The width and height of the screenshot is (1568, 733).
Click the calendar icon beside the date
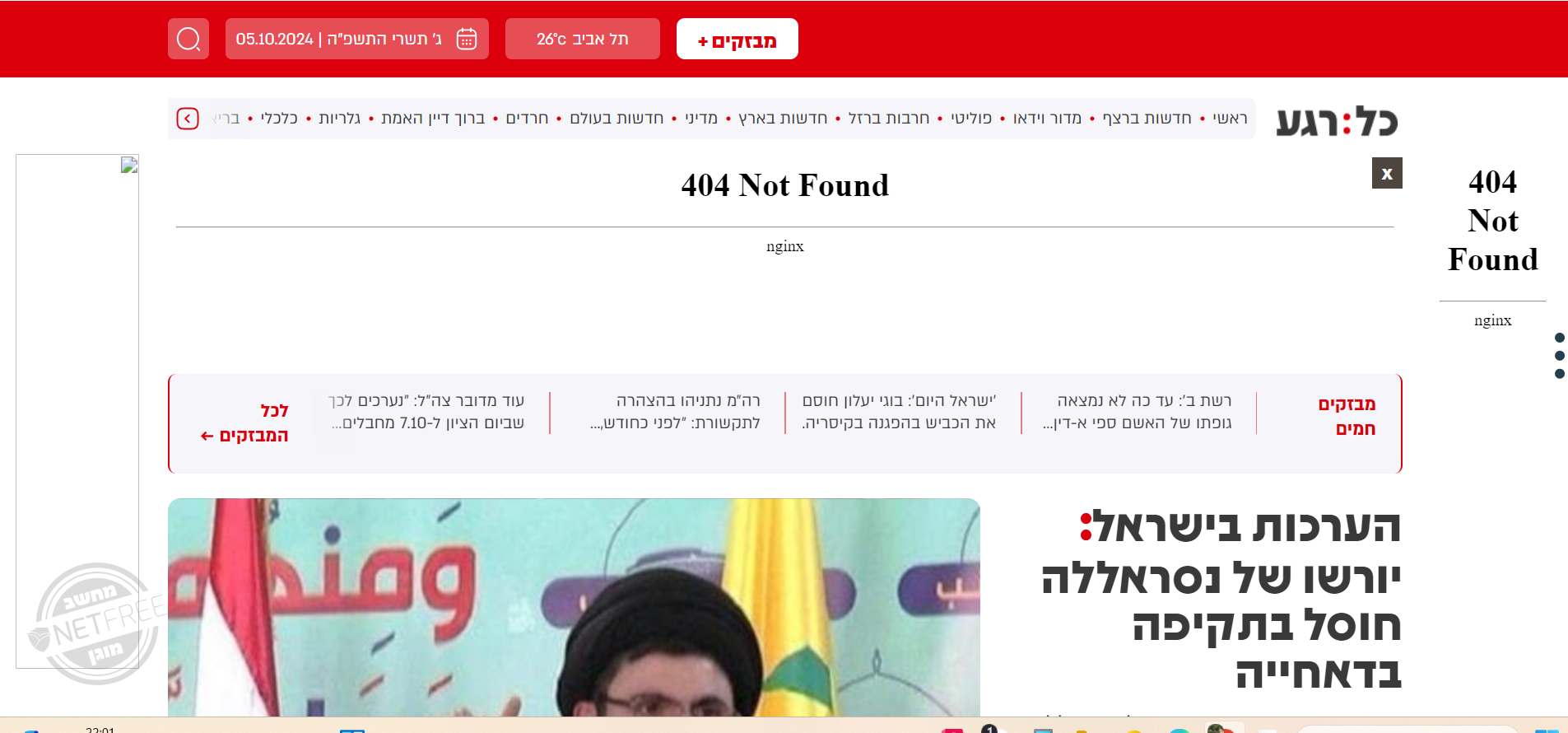coord(467,39)
